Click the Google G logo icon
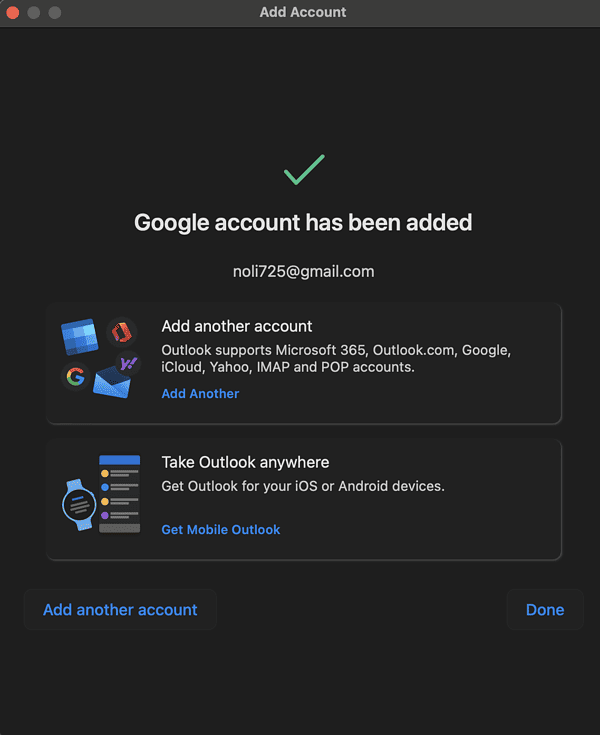Screen dimensions: 600x735 pos(75,377)
